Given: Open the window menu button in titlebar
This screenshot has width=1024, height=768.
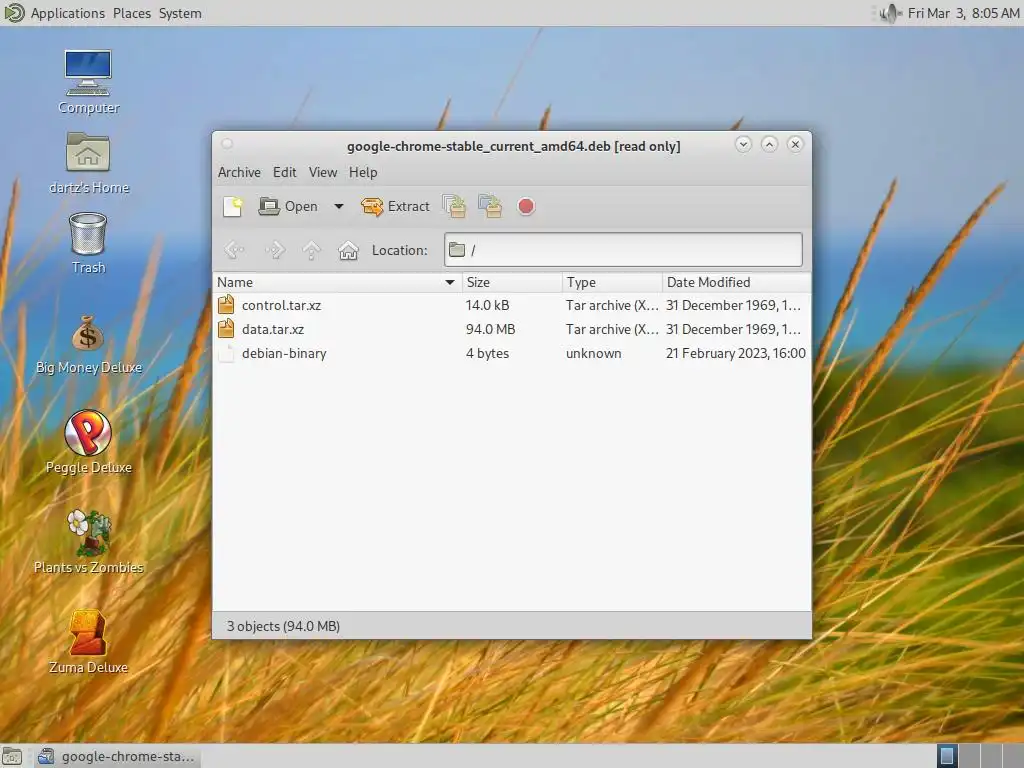Looking at the screenshot, I should pos(227,144).
